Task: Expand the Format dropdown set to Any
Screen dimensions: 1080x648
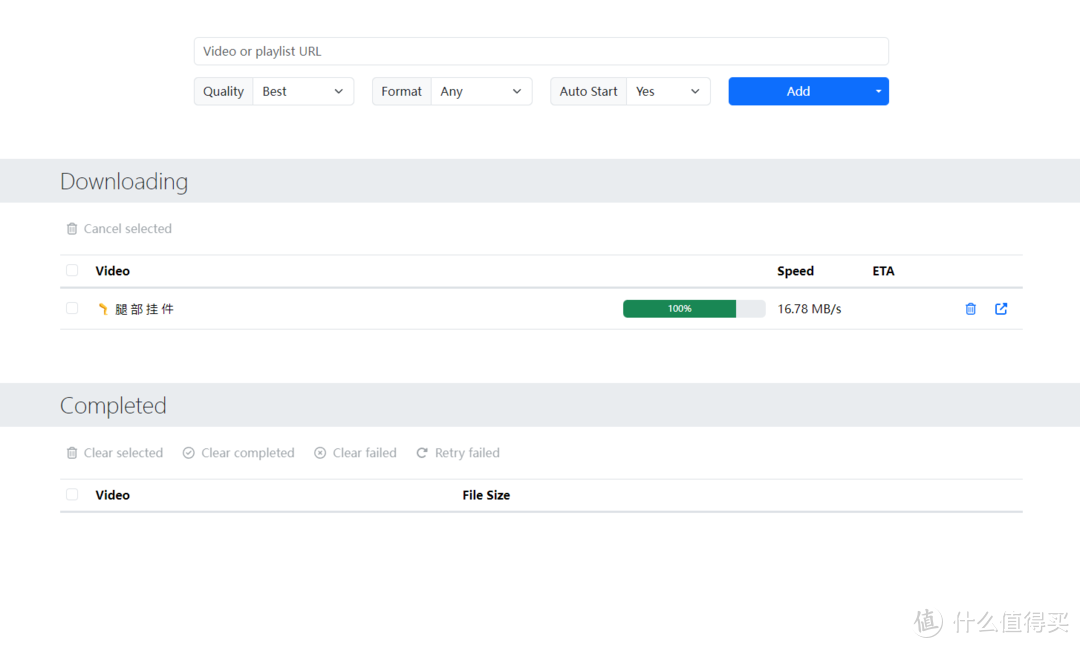Action: click(x=481, y=91)
